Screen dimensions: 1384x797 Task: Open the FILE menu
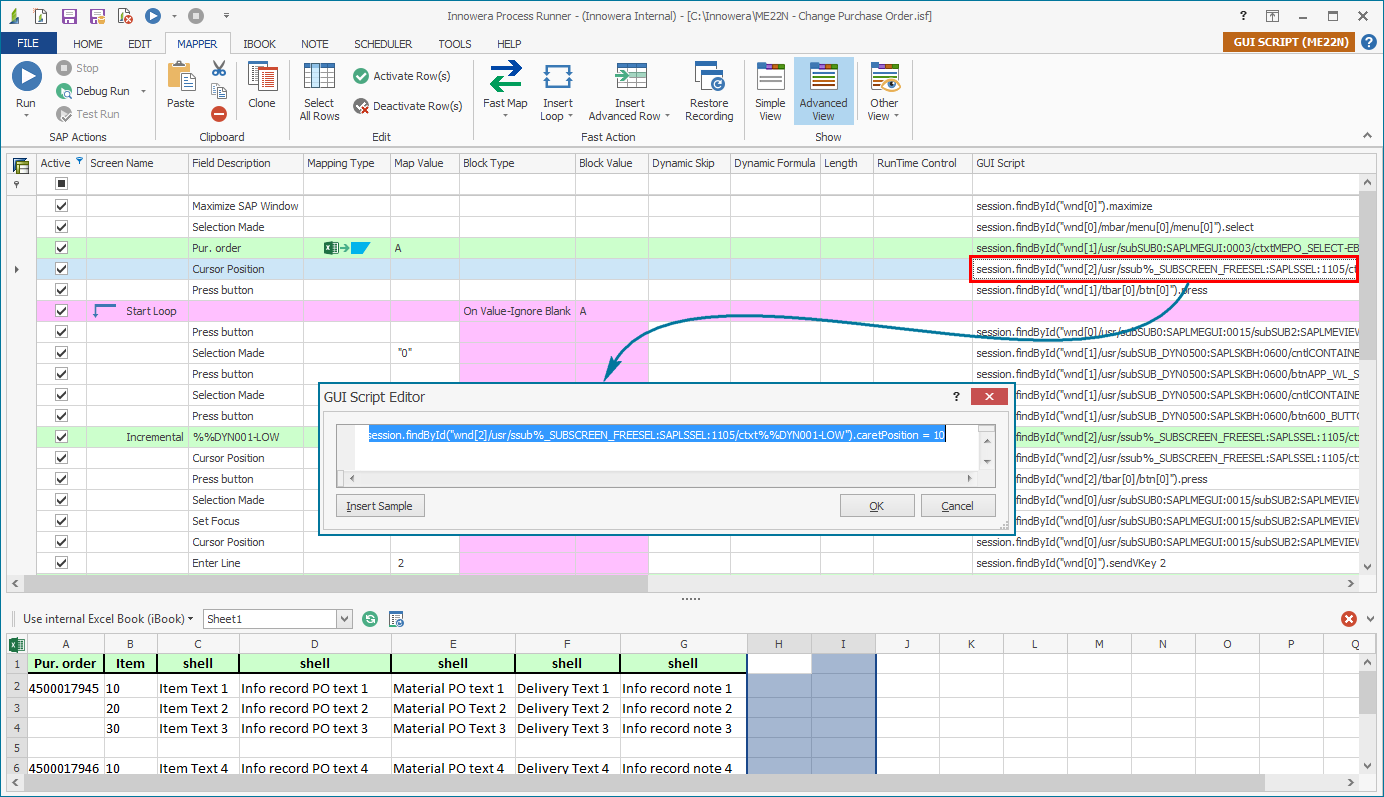[29, 43]
